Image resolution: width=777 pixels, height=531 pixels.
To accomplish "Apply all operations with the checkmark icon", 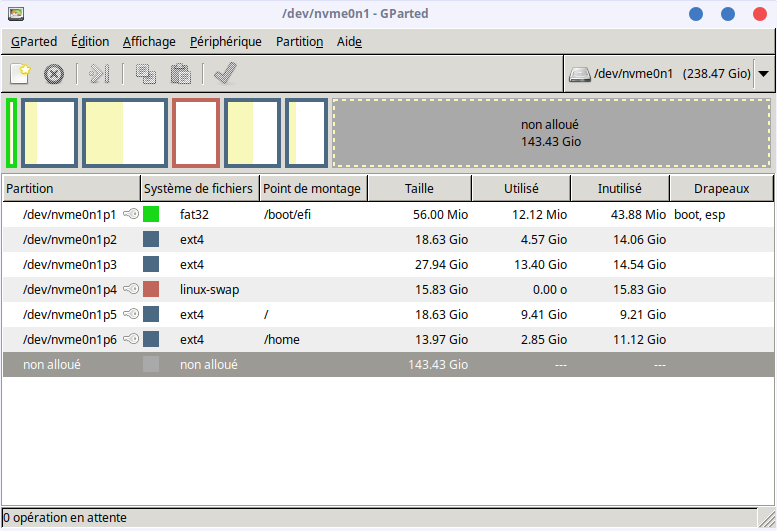I will (x=225, y=73).
